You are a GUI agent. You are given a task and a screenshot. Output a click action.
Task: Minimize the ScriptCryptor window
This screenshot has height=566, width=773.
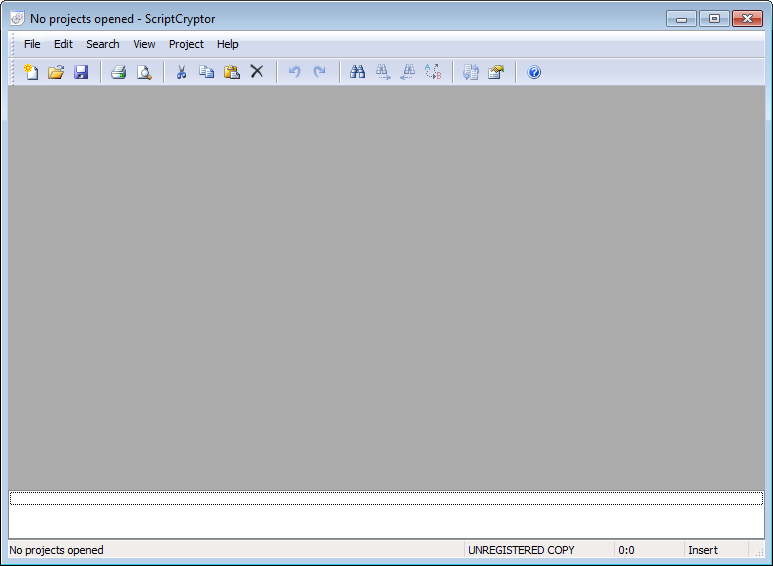click(x=681, y=19)
